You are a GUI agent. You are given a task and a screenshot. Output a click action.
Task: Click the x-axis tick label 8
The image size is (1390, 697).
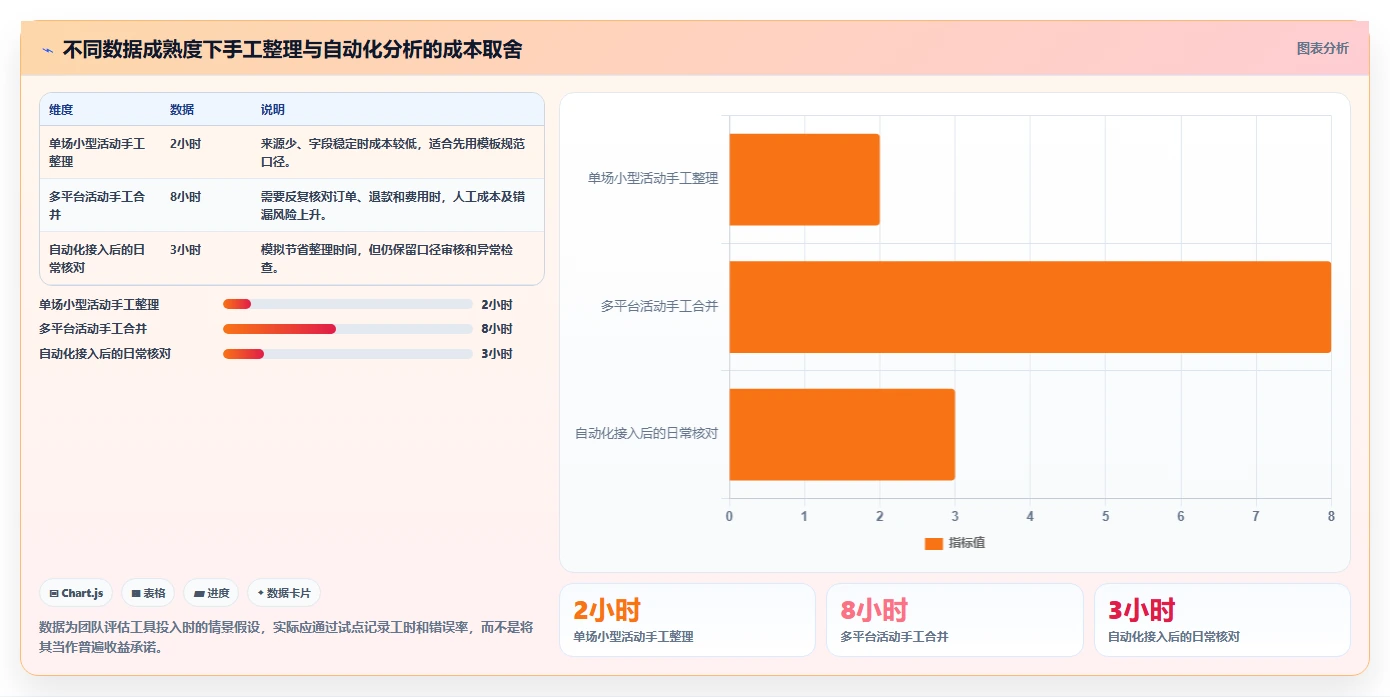tap(1331, 516)
